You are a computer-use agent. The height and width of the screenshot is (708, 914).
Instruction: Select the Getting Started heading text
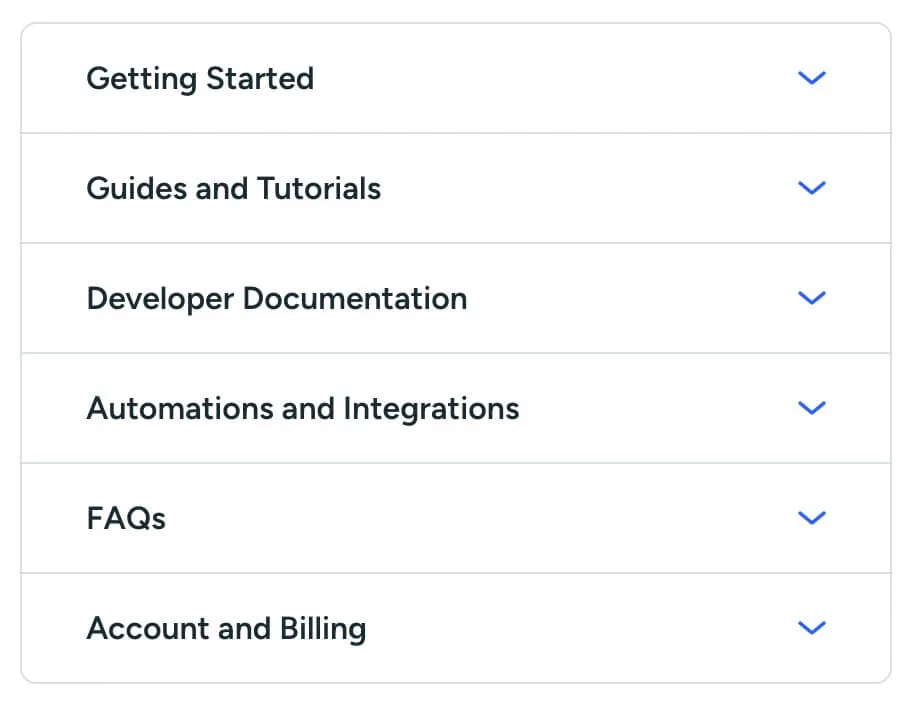coord(200,78)
